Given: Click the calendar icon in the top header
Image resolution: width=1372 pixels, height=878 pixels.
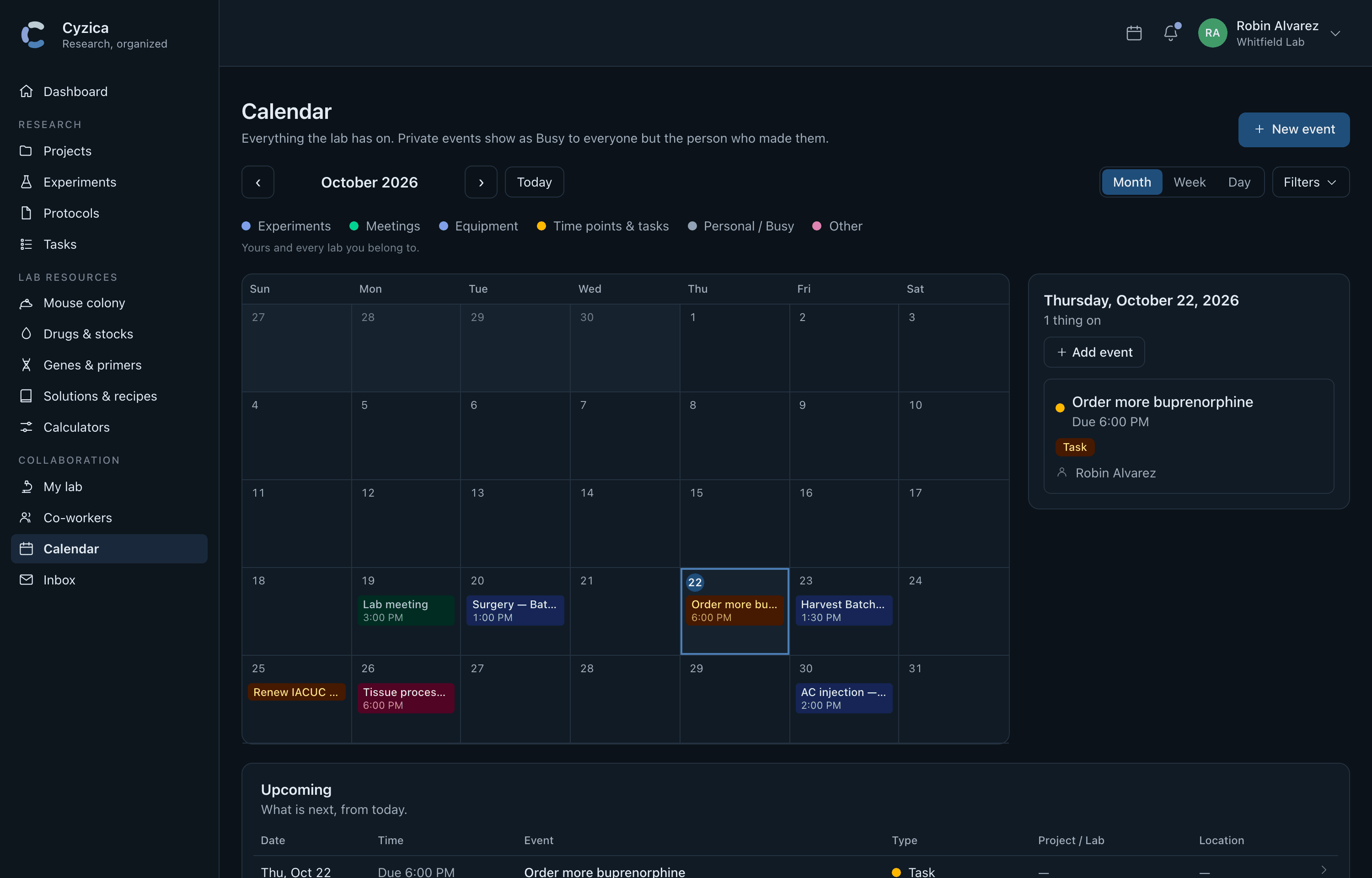Looking at the screenshot, I should [1134, 33].
